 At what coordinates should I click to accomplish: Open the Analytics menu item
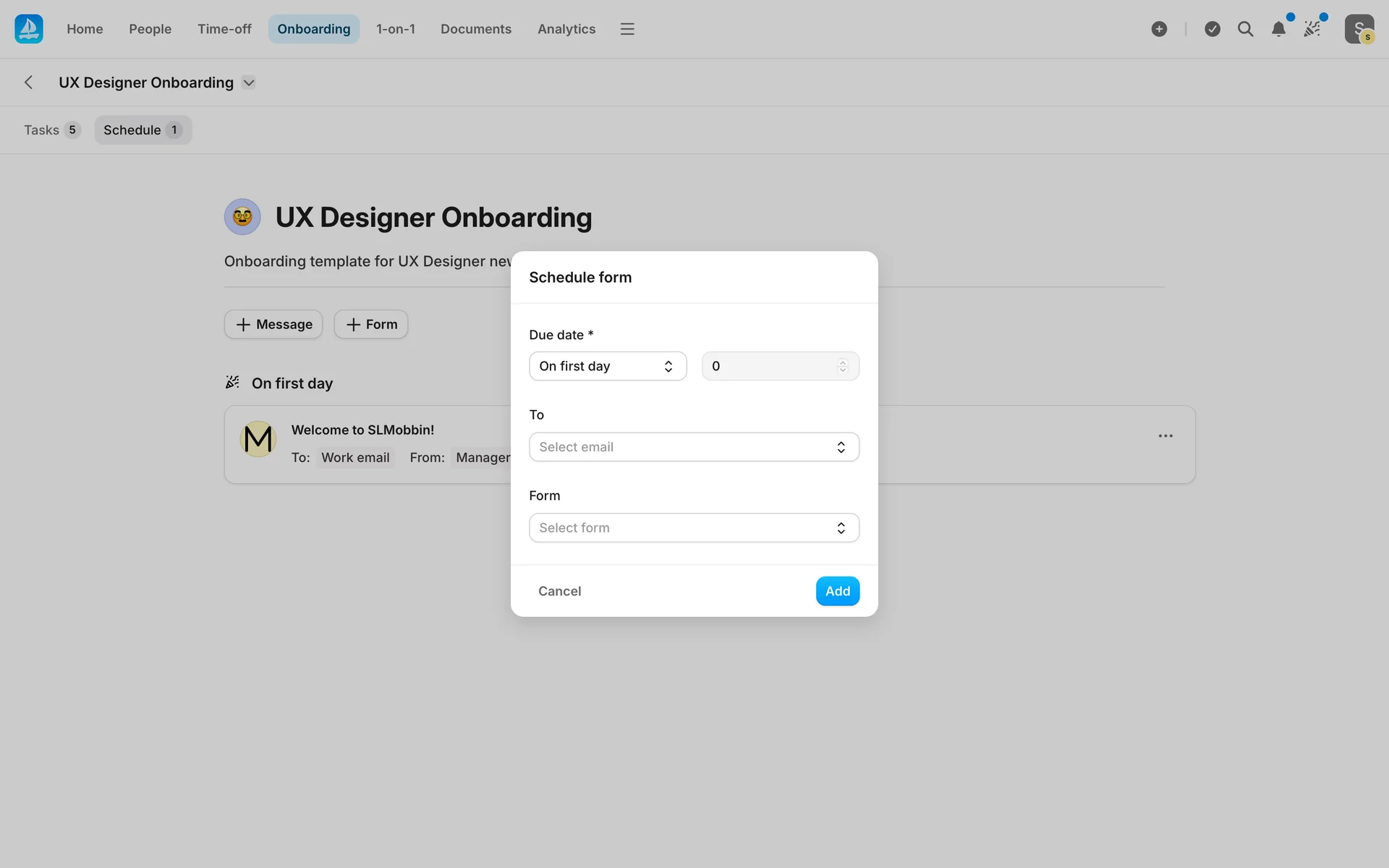(x=566, y=29)
